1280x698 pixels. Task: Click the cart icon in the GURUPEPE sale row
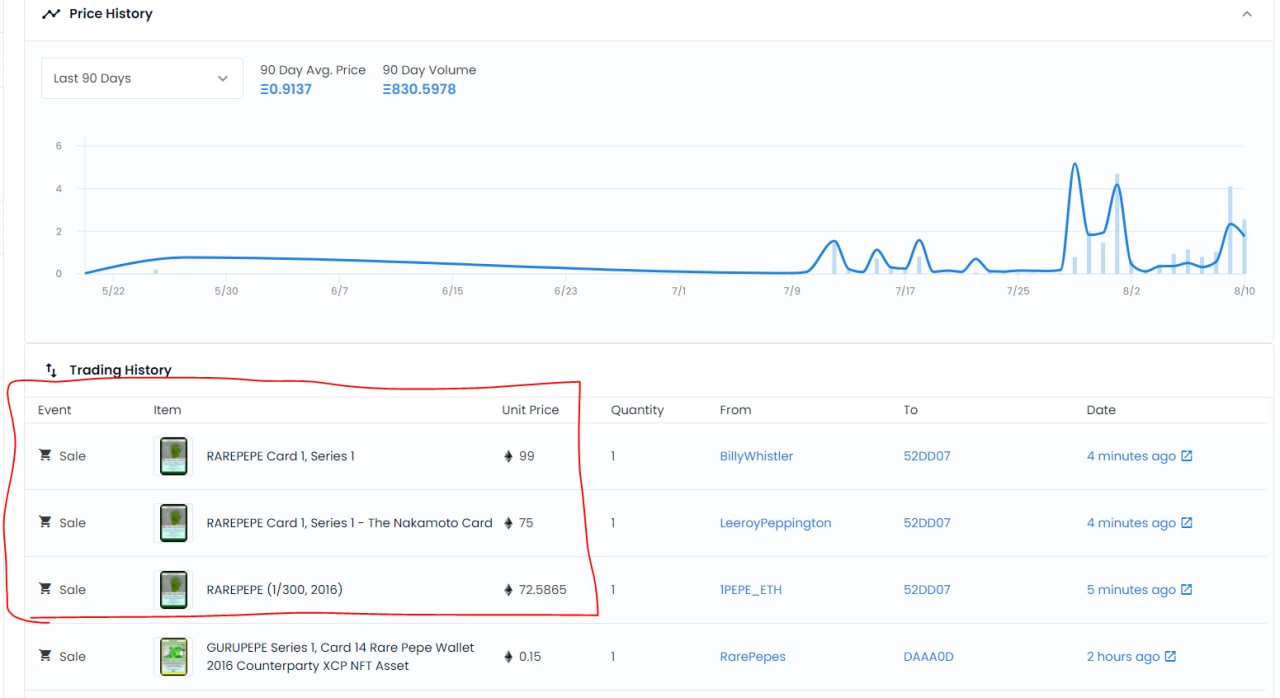[45, 656]
